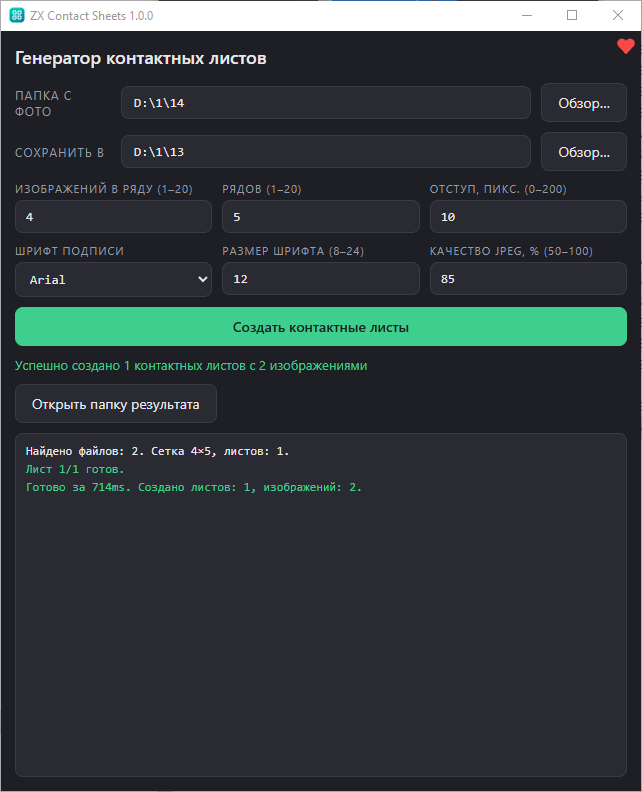This screenshot has width=642, height=792.
Task: Click the images per row field
Action: (114, 217)
